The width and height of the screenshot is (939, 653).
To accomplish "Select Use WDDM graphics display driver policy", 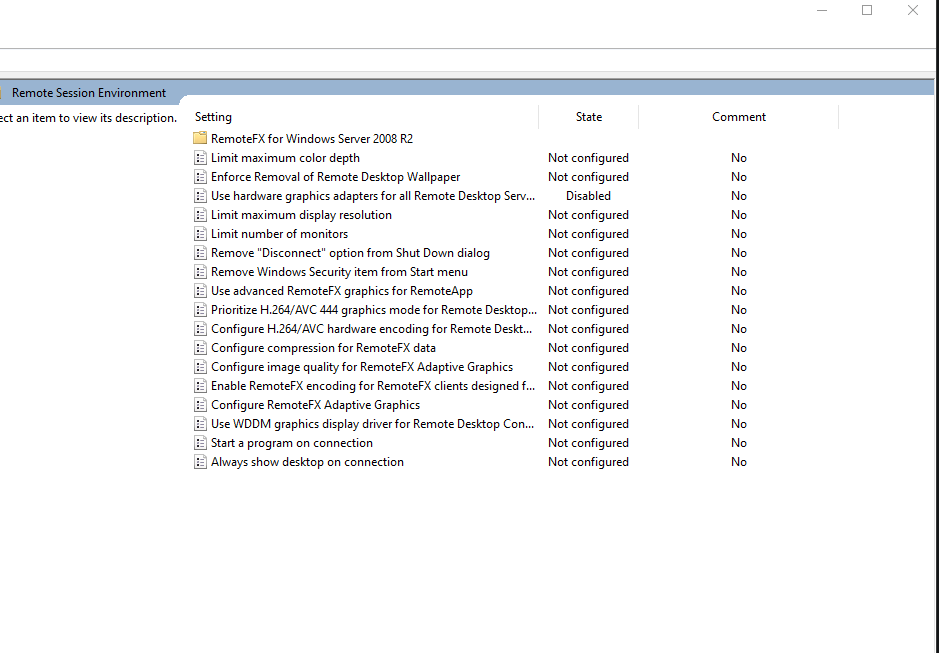I will coord(372,424).
